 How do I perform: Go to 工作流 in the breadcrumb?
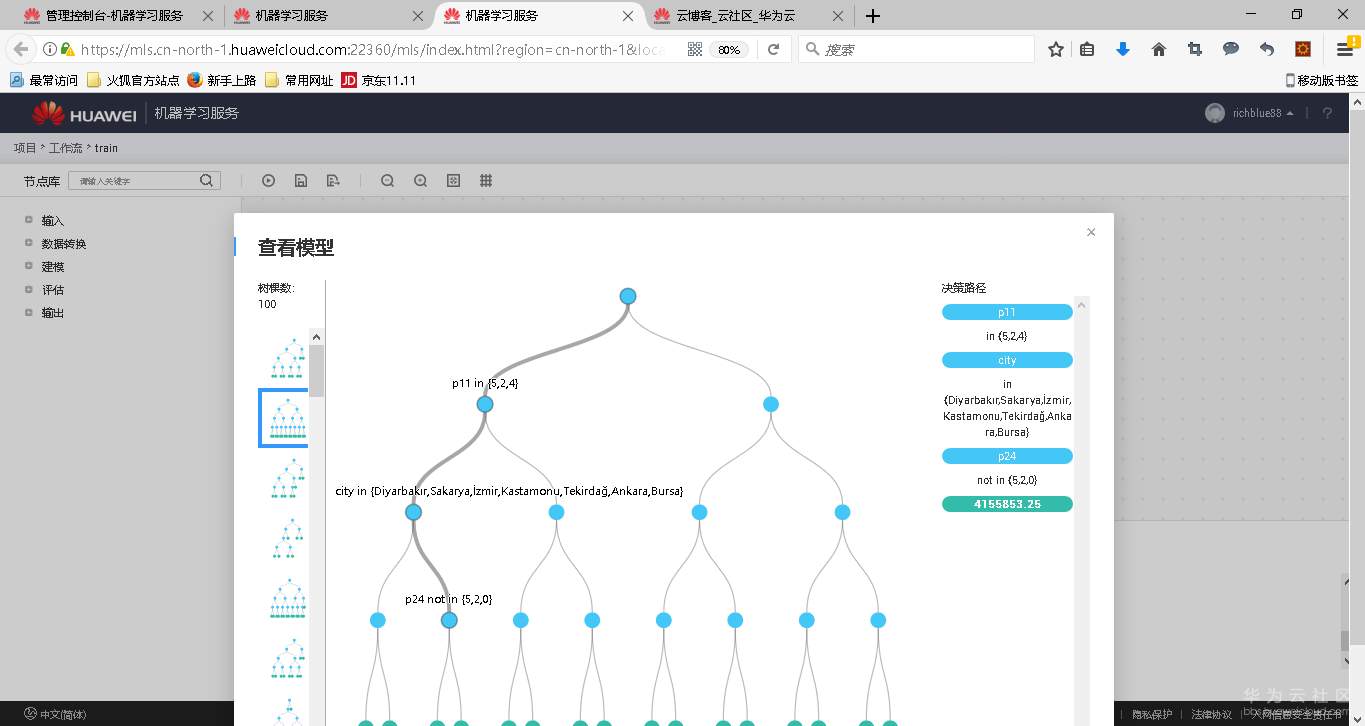tap(66, 148)
